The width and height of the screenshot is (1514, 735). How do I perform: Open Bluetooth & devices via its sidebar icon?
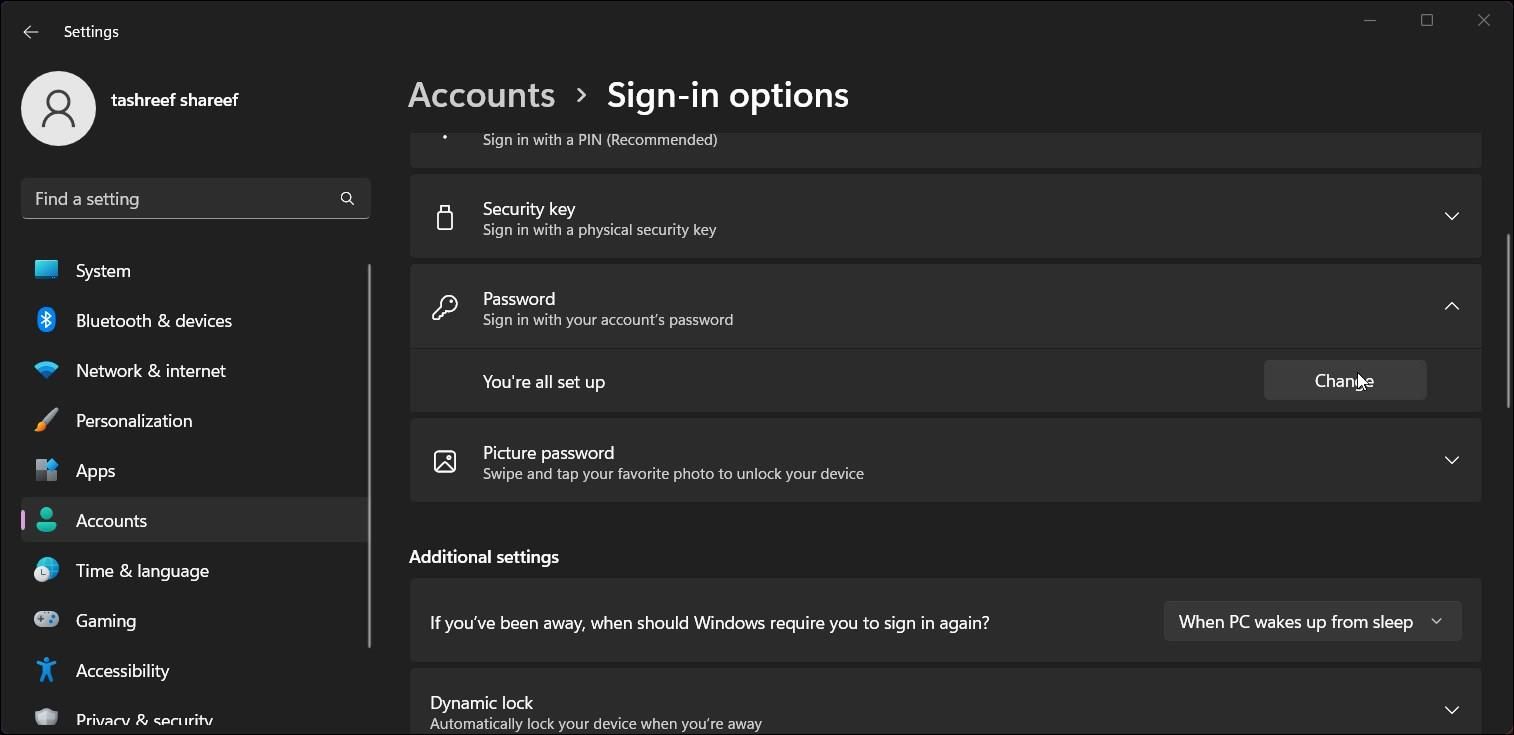(46, 320)
